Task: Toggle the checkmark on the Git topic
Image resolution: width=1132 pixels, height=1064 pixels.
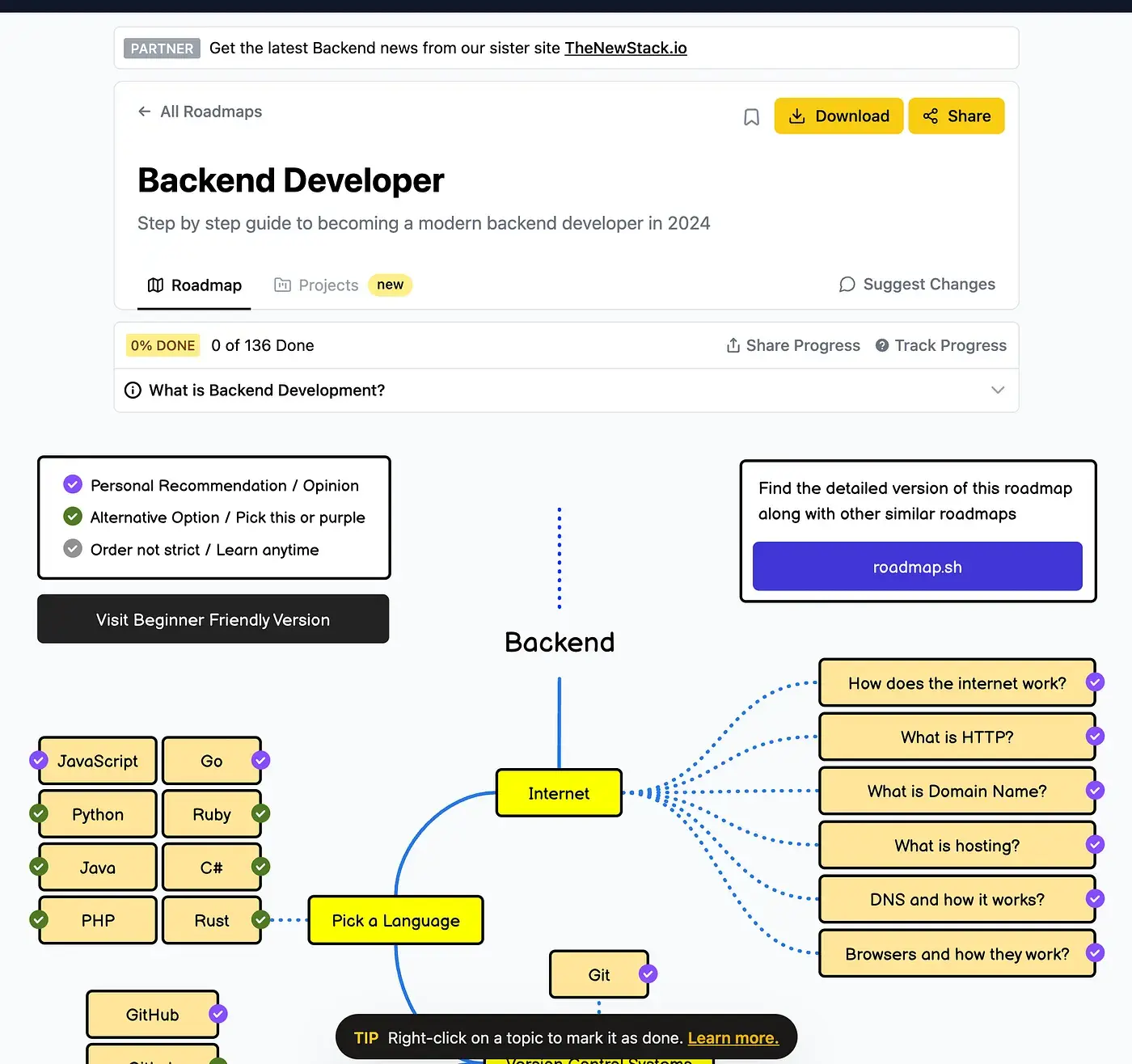Action: pos(648,974)
